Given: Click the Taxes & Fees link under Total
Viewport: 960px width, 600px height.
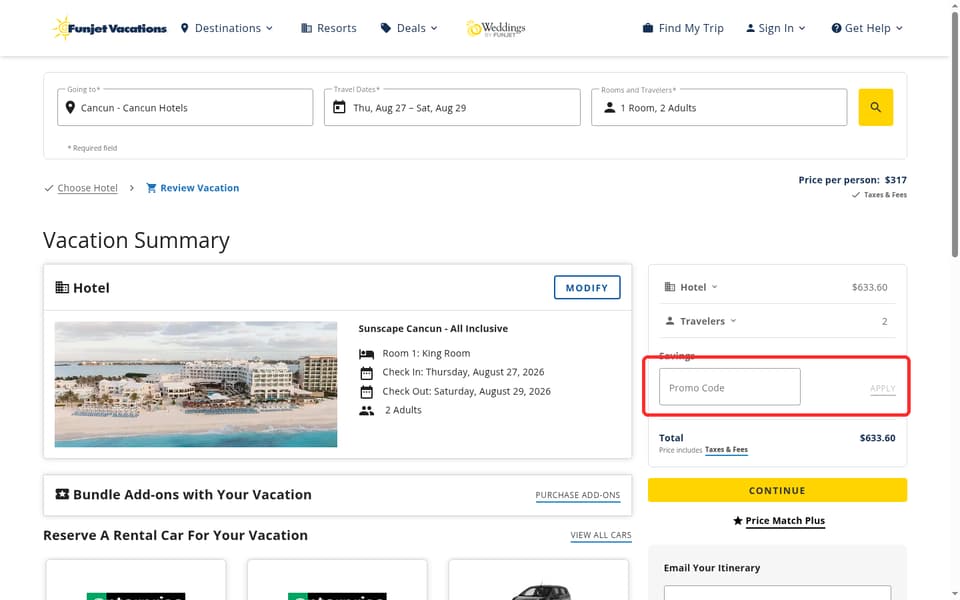Looking at the screenshot, I should click(x=726, y=449).
